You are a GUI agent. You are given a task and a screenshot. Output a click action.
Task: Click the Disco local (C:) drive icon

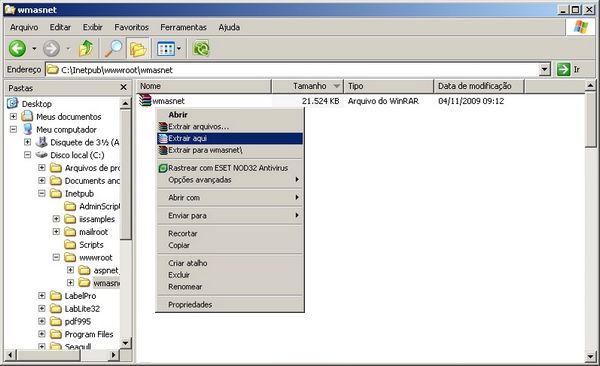pos(42,155)
